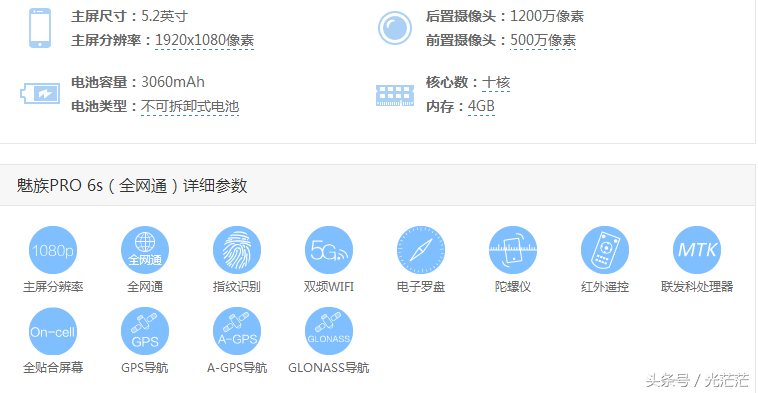This screenshot has height=393, width=758.
Task: Click the On-cell screen icon
Action: (53, 332)
